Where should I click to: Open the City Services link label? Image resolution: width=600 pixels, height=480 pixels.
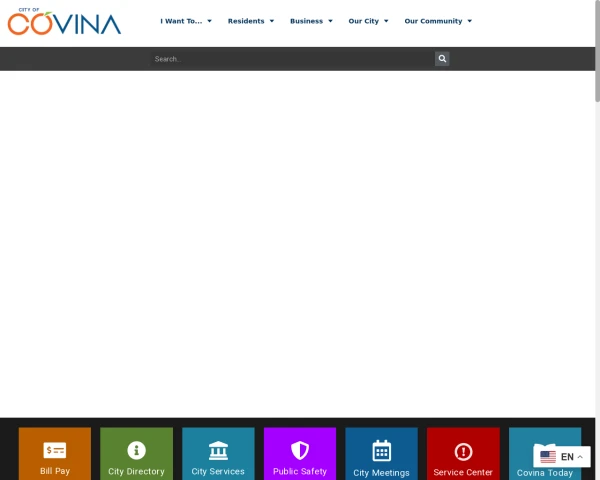(x=218, y=471)
